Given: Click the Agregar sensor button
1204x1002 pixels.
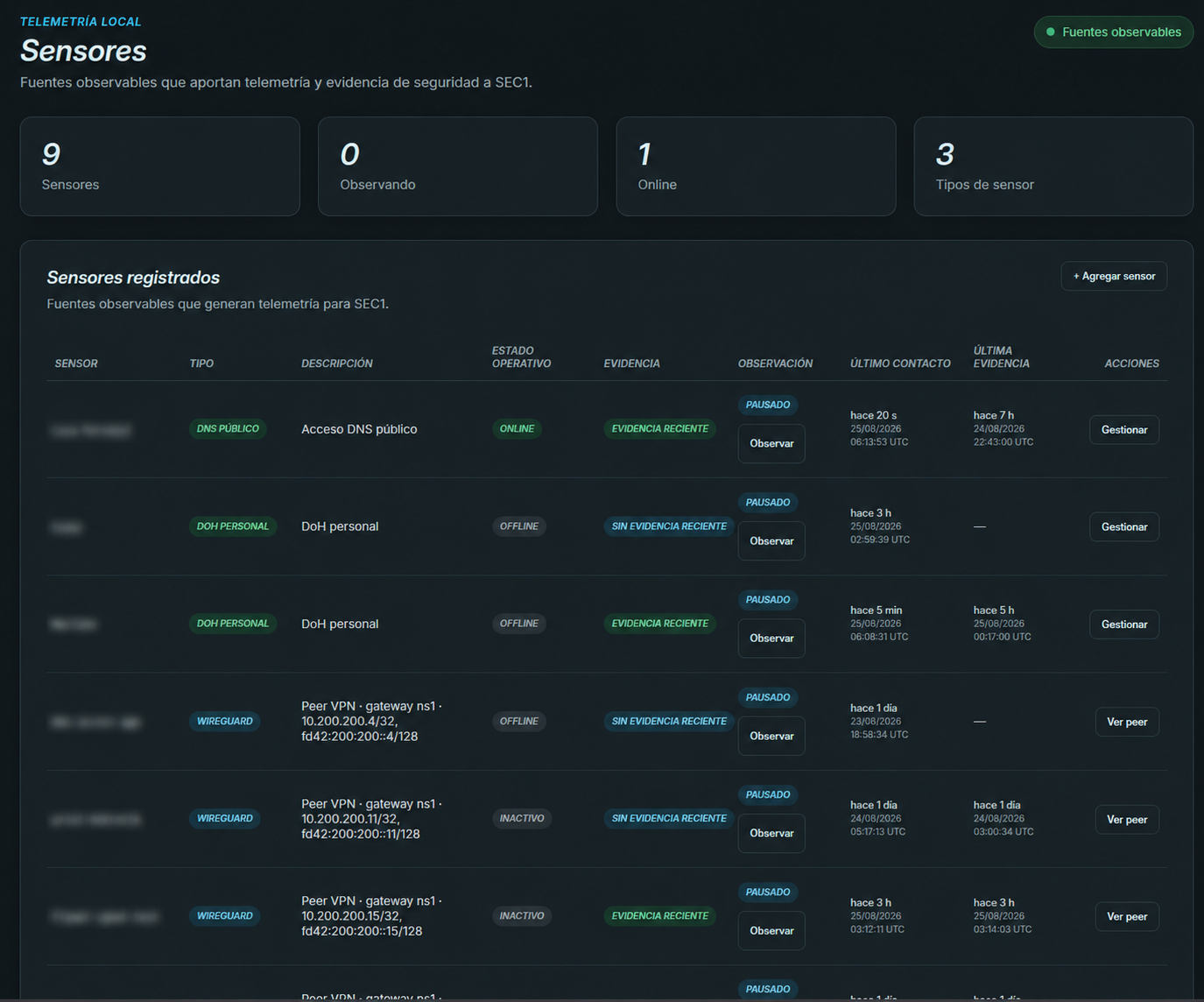Looking at the screenshot, I should (x=1114, y=276).
